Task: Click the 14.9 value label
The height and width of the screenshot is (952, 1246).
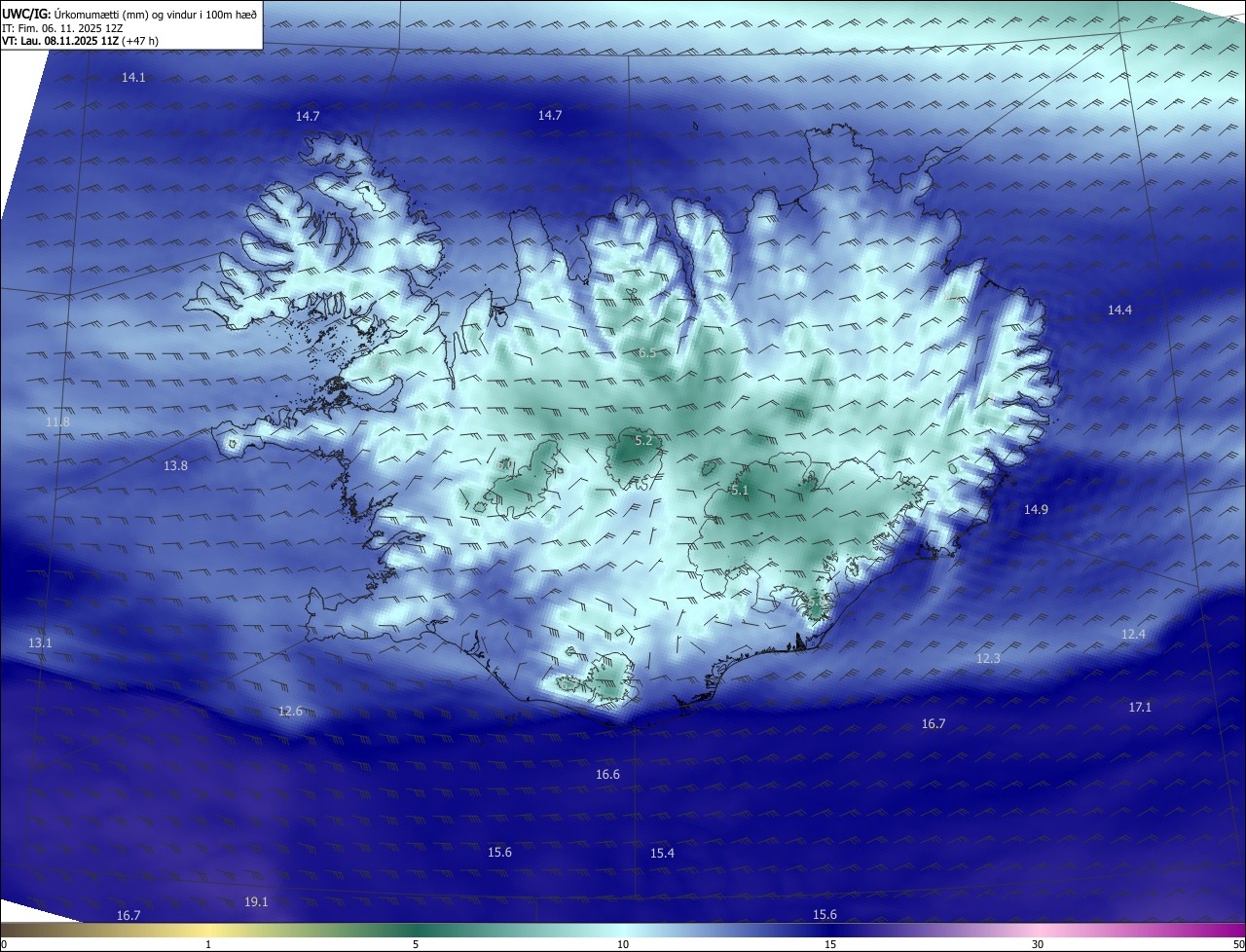Action: (1036, 509)
